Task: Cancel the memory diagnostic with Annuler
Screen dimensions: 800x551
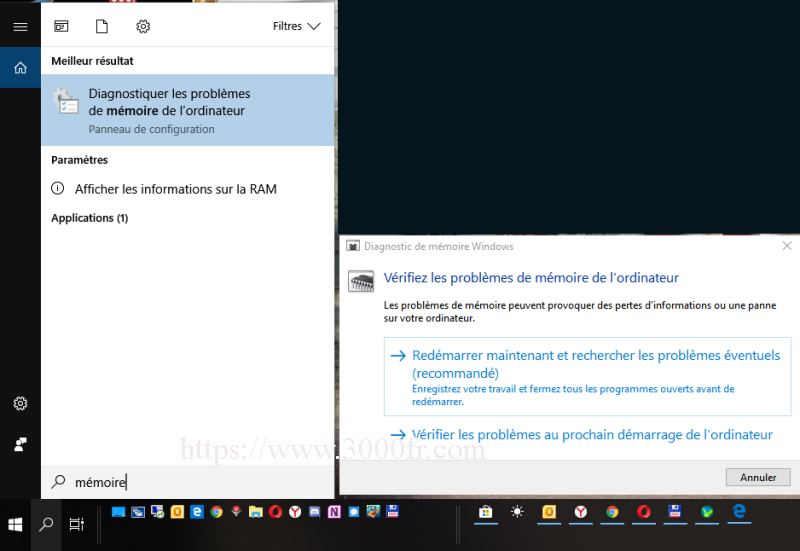Action: tap(758, 478)
